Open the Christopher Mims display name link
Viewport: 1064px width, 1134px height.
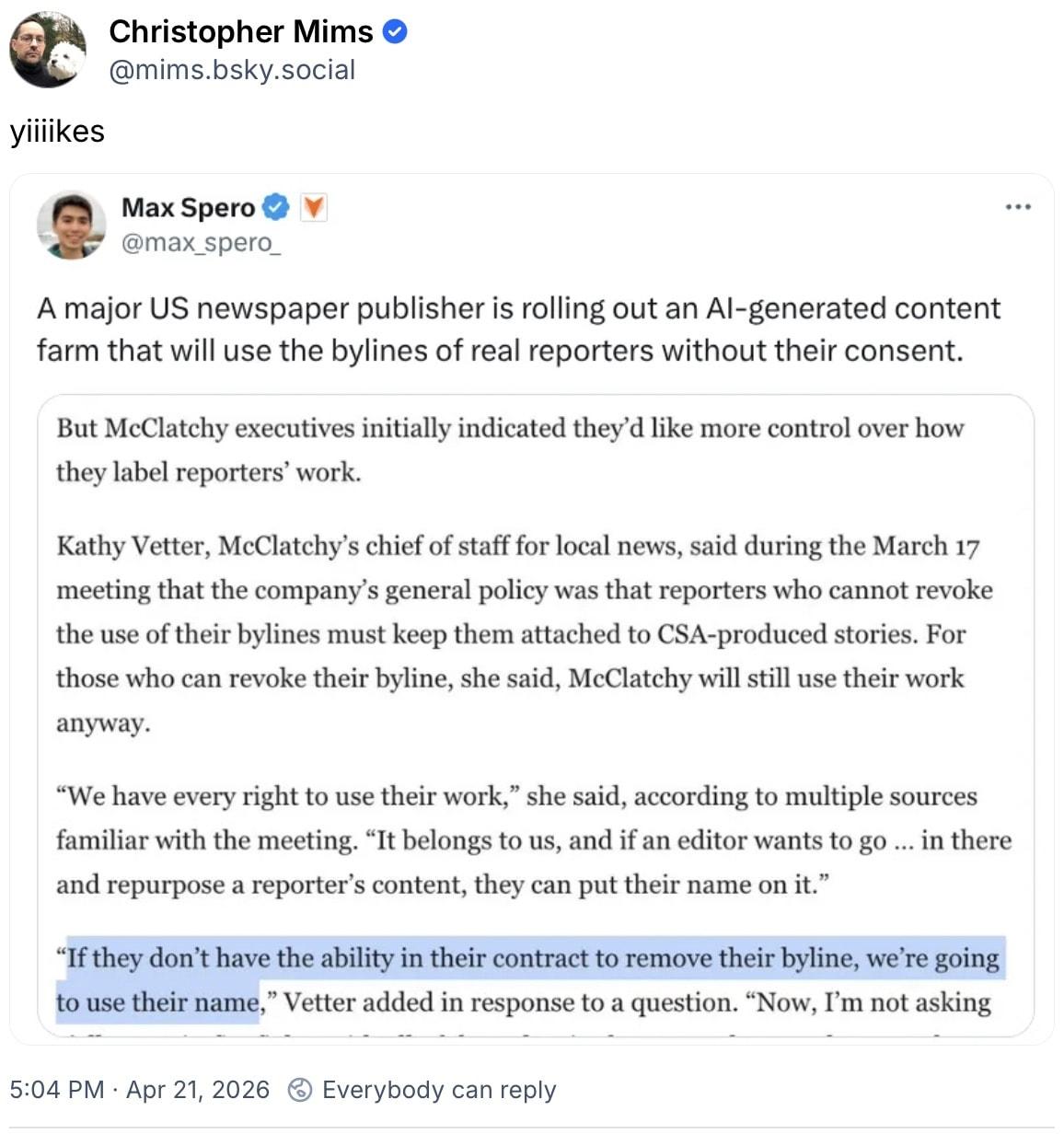coord(240,31)
